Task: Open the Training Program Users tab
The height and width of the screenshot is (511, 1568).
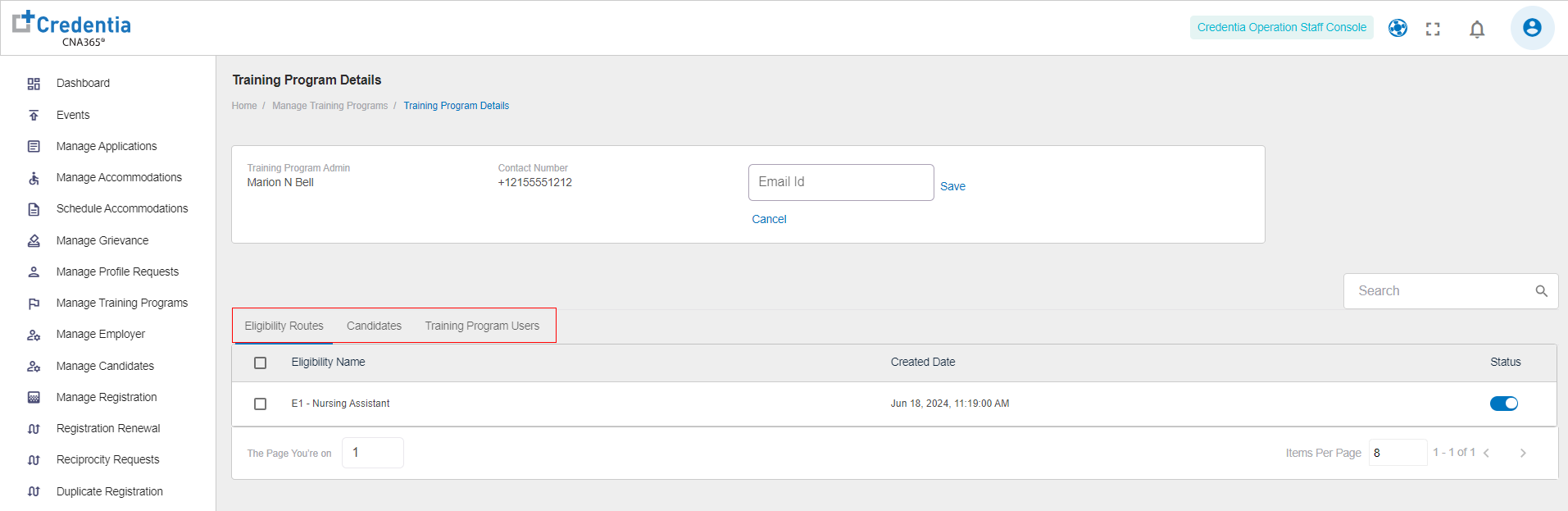Action: tap(482, 326)
